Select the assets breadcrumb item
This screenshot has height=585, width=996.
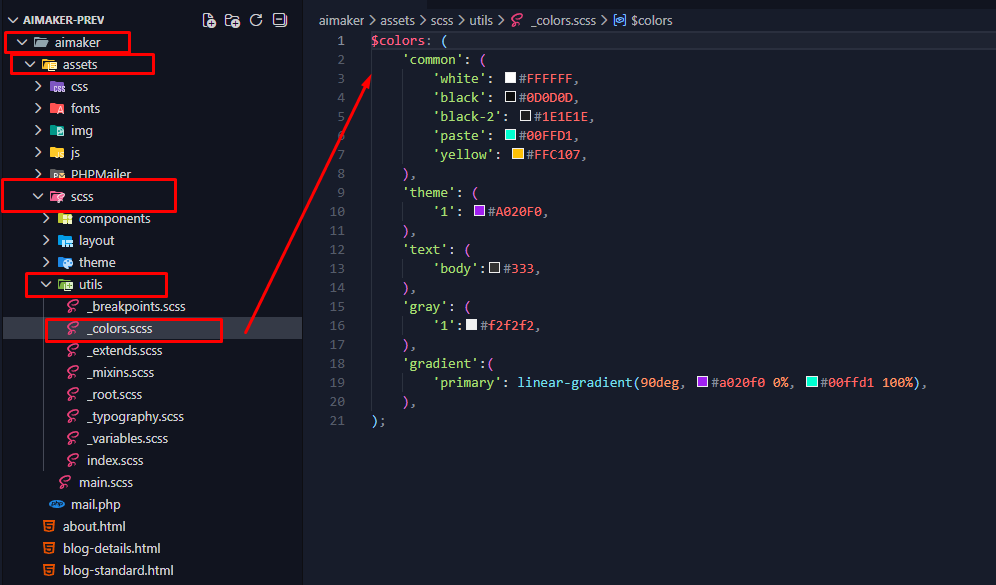(x=397, y=20)
